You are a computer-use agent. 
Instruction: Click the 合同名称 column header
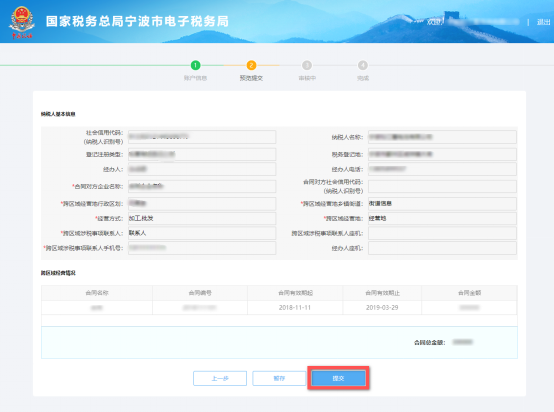coord(97,293)
